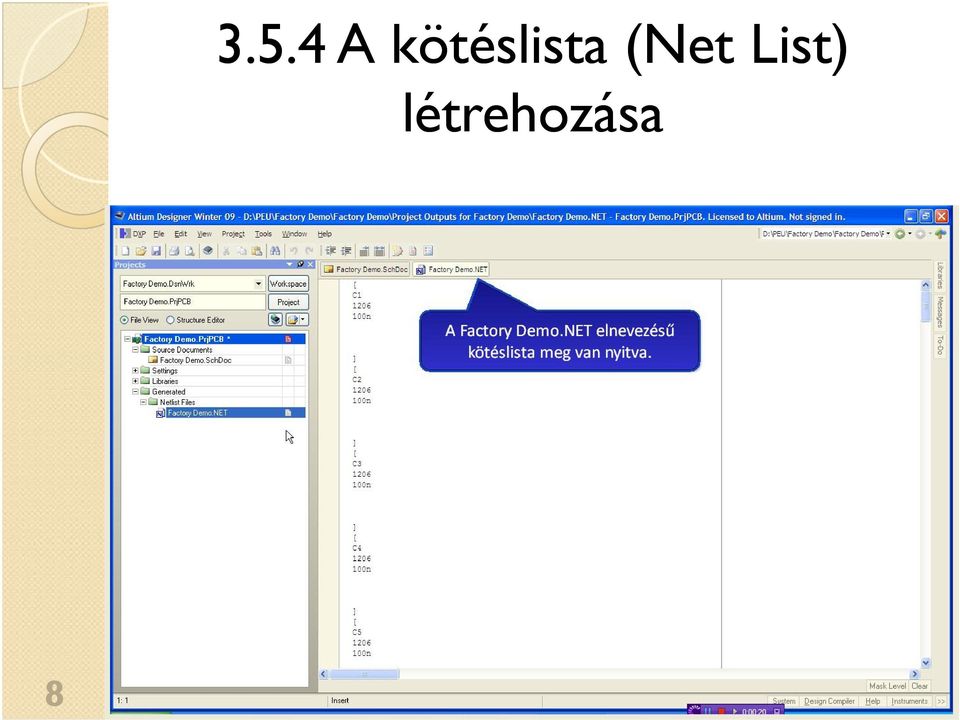Print the document via toolbar icon
This screenshot has width=960, height=720.
coord(174,251)
